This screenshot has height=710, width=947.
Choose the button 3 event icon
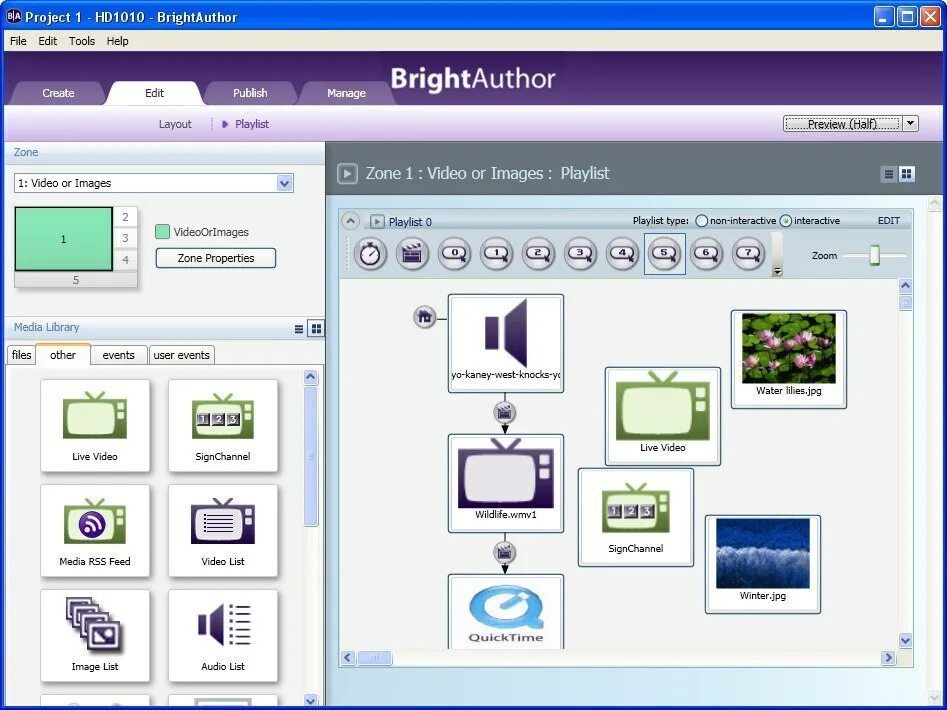tap(580, 254)
